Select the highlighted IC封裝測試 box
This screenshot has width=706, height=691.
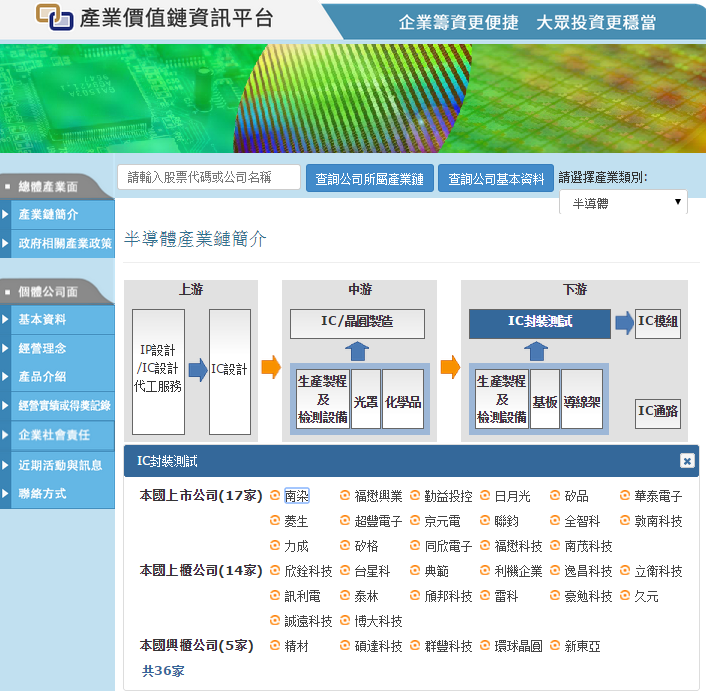[x=540, y=324]
